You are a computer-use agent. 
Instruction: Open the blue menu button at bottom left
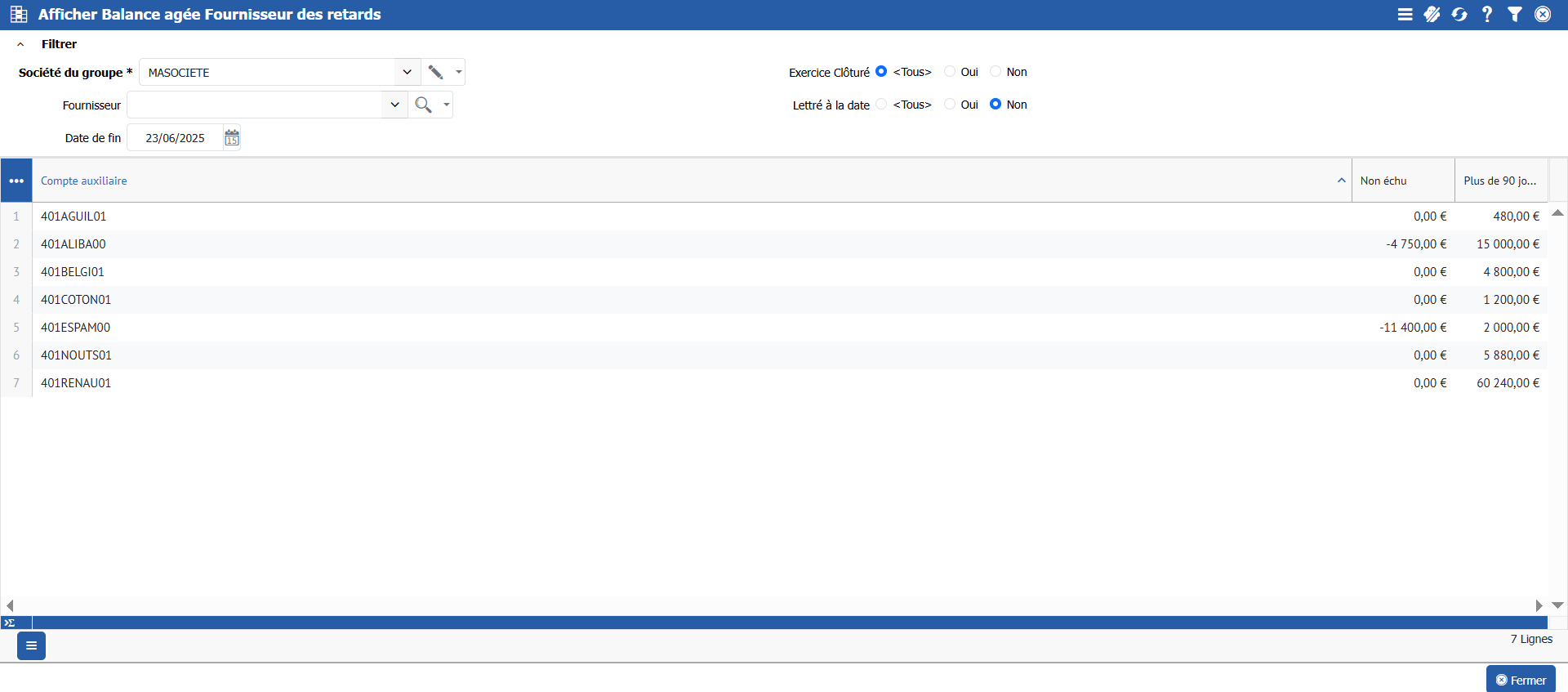(31, 645)
